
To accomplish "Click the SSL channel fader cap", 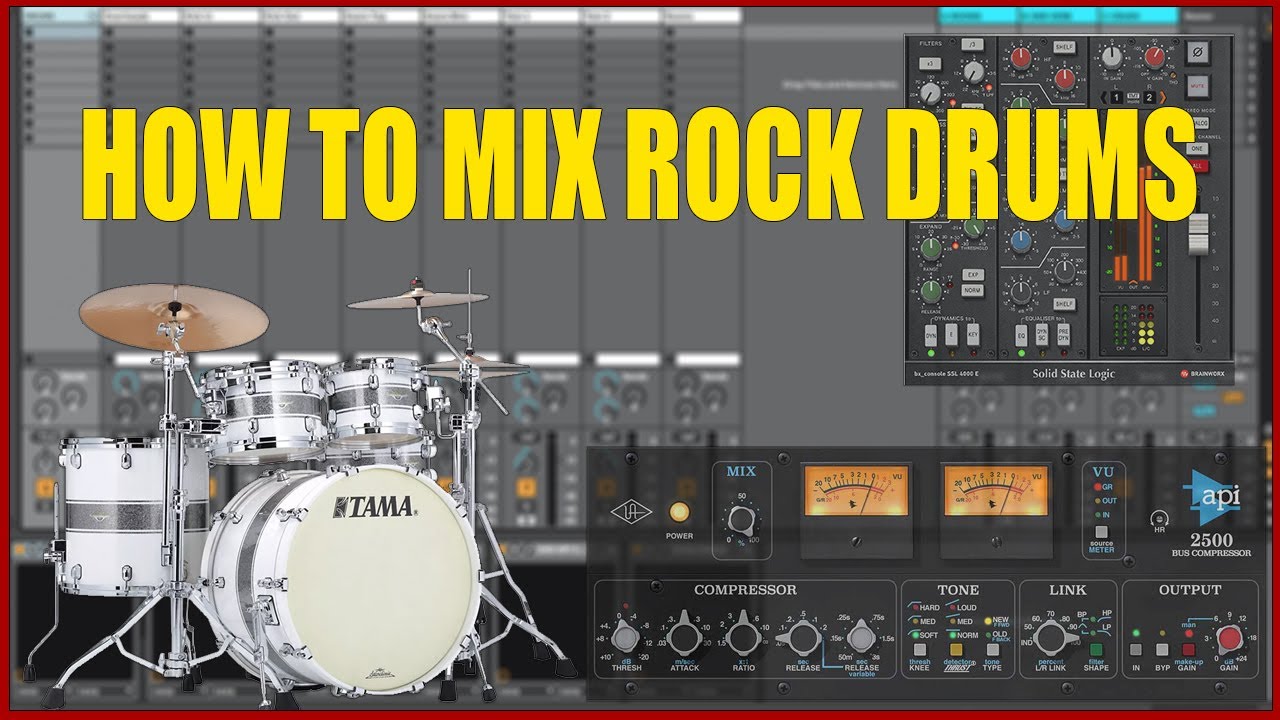I will pyautogui.click(x=1199, y=235).
